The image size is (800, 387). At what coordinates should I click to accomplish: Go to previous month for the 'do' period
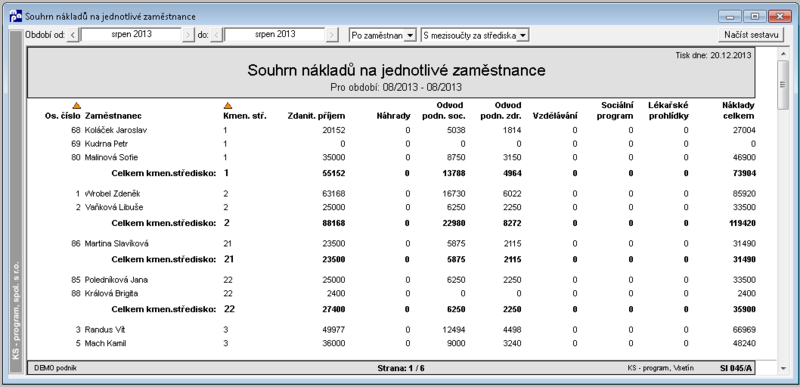tap(216, 35)
